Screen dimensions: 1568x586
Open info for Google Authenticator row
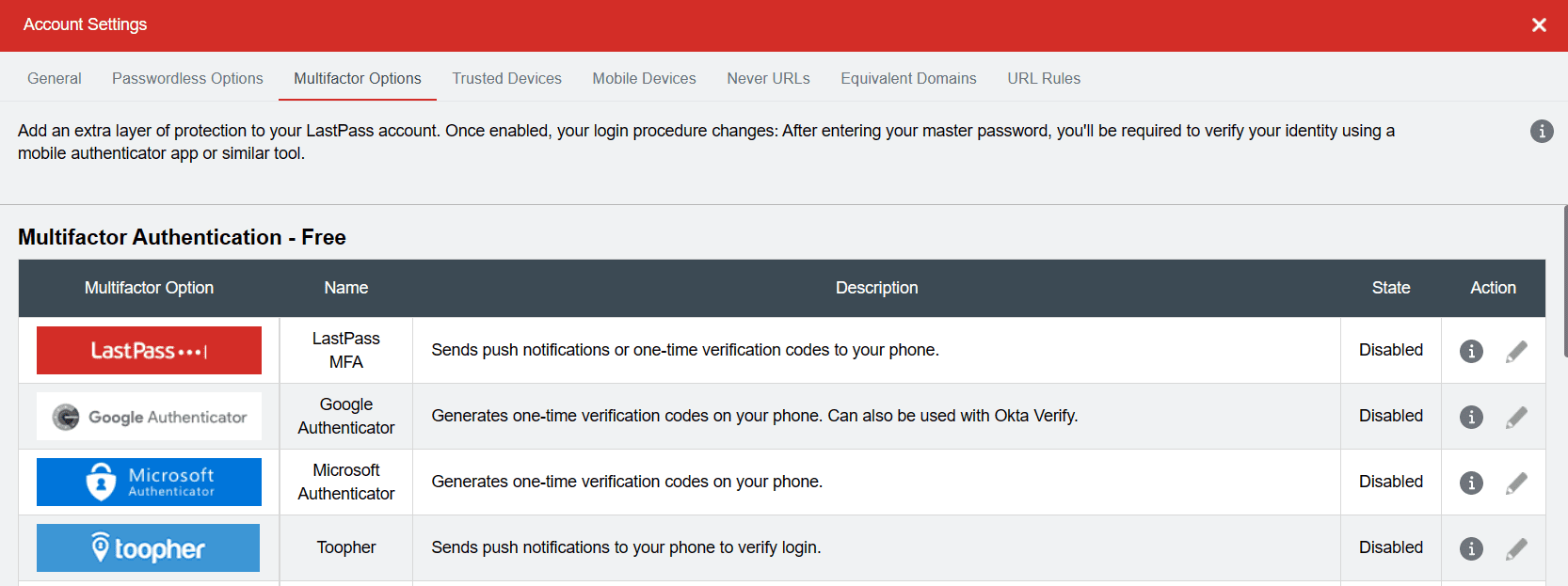(1471, 417)
